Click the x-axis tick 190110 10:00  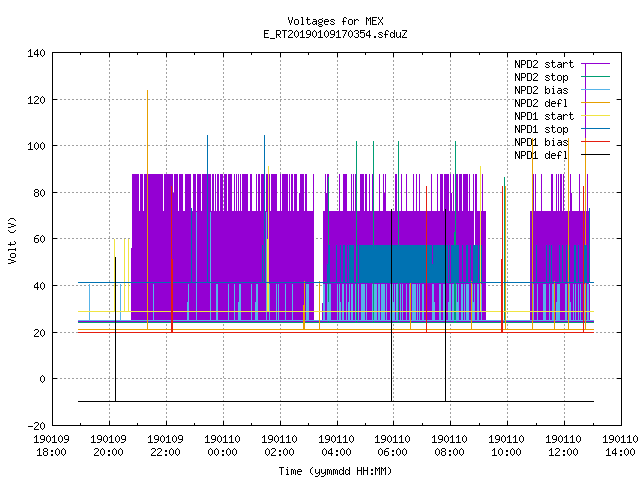click(x=507, y=446)
